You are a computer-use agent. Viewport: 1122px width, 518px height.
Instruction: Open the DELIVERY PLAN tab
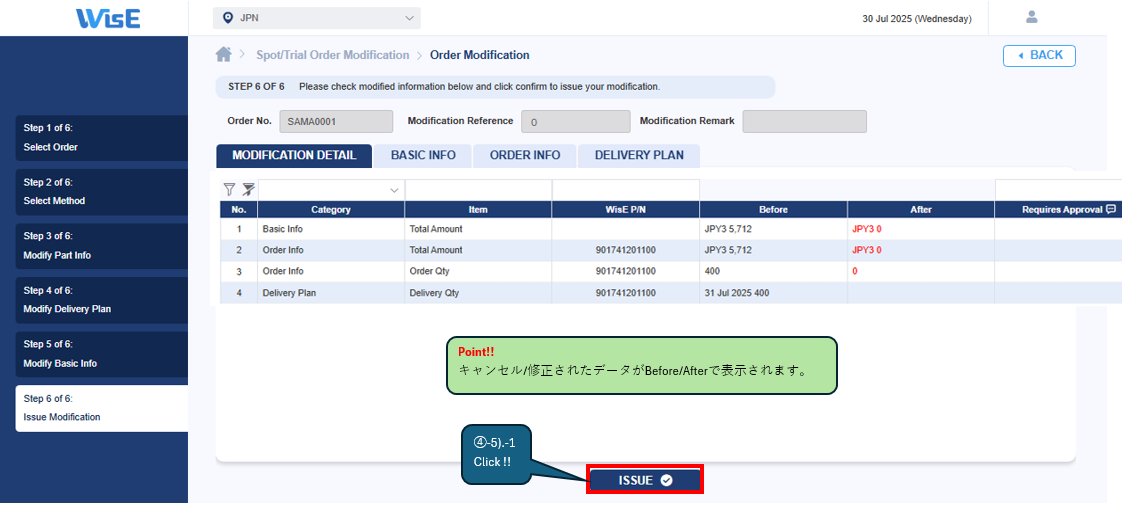(639, 155)
